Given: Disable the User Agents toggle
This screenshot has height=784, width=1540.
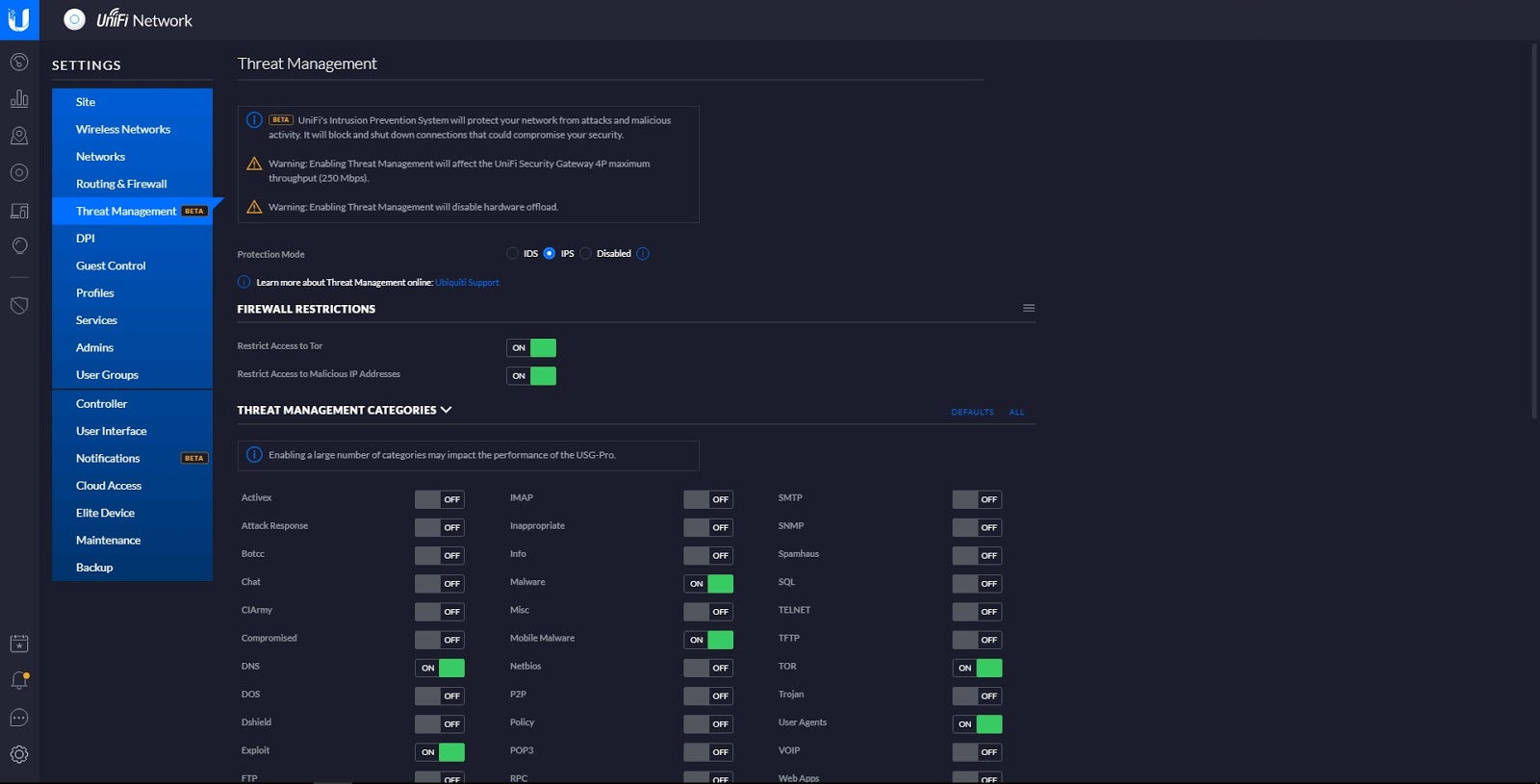Looking at the screenshot, I should pyautogui.click(x=977, y=723).
